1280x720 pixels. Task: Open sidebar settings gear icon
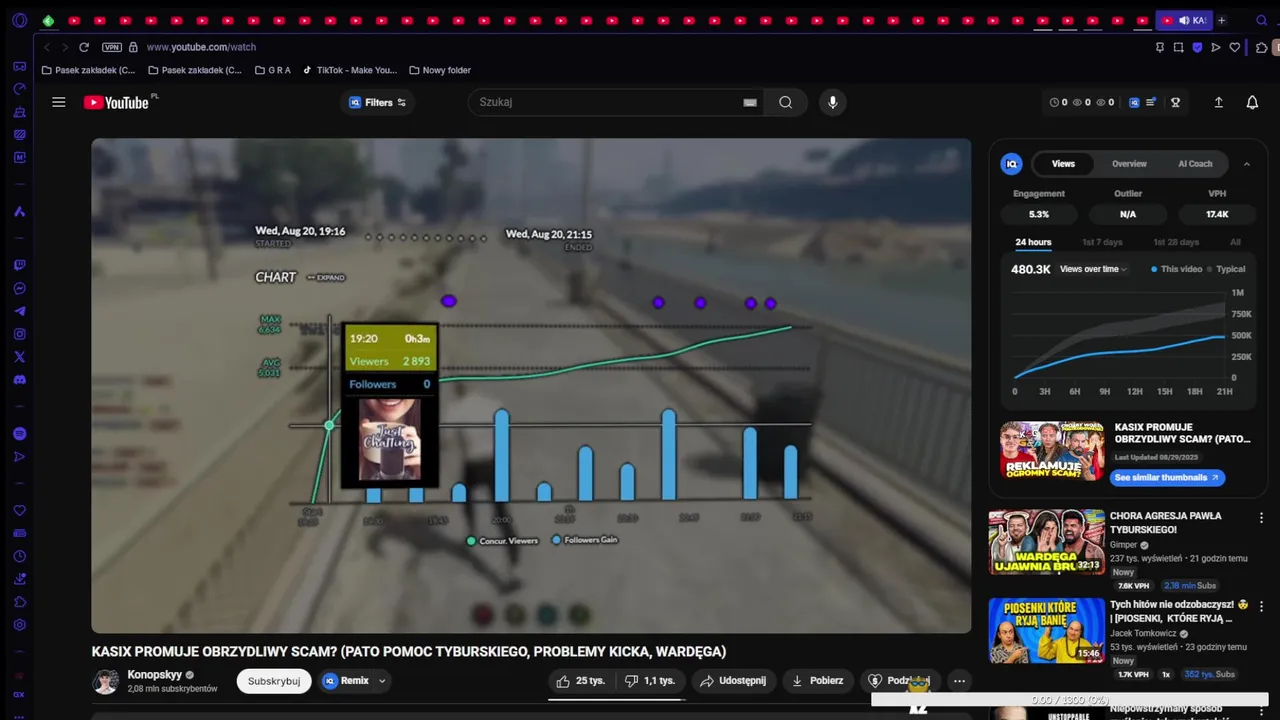click(20, 625)
